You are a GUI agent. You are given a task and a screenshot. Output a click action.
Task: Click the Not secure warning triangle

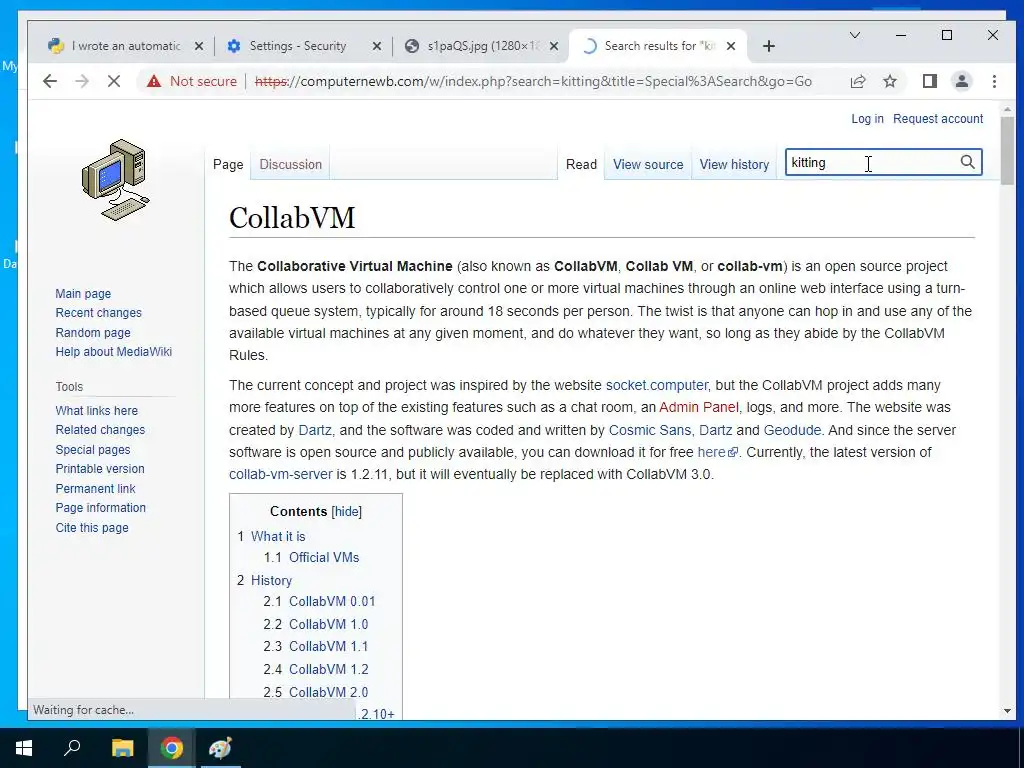[153, 81]
